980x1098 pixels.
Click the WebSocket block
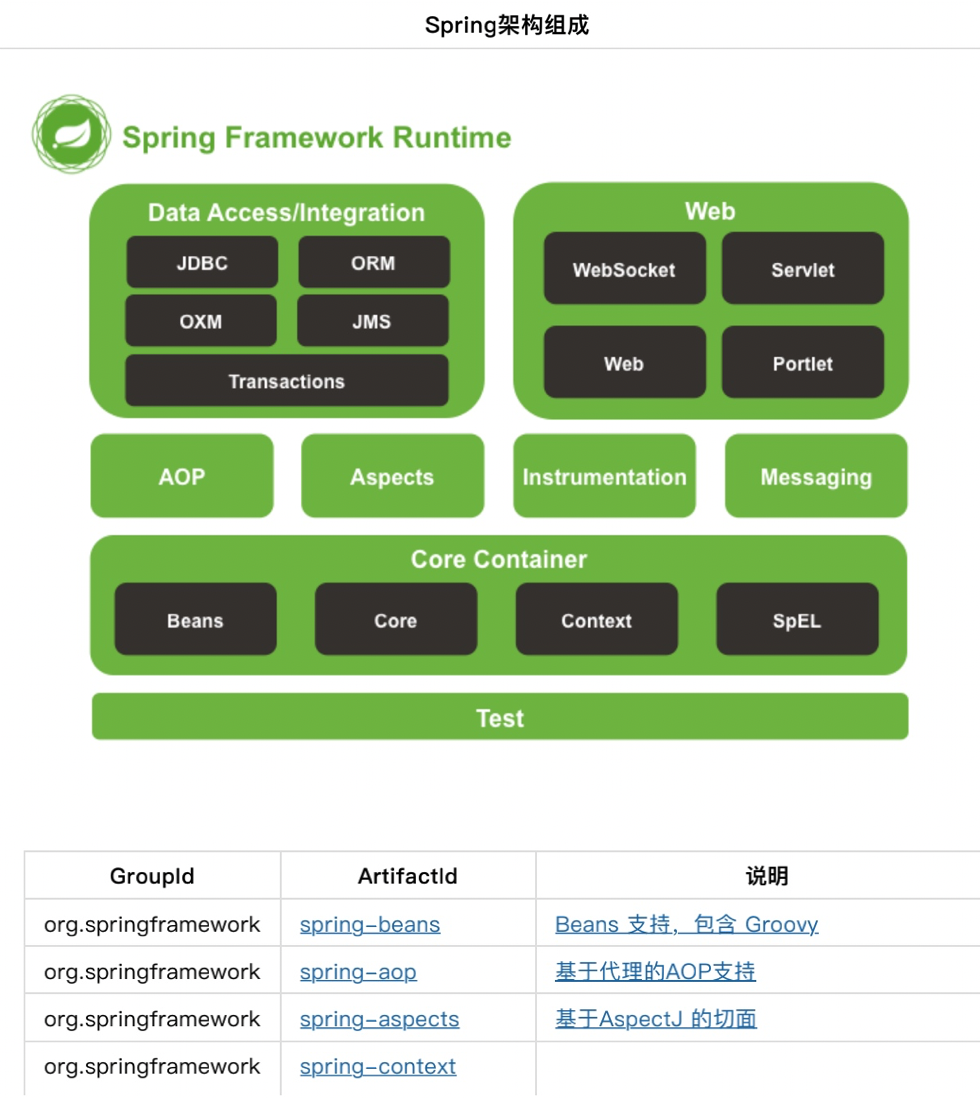click(624, 268)
